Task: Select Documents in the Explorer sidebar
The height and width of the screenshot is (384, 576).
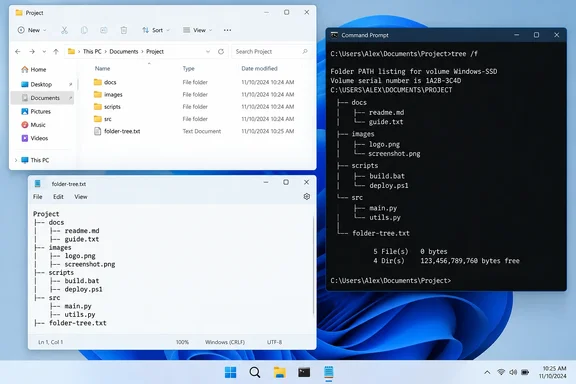Action: point(42,98)
